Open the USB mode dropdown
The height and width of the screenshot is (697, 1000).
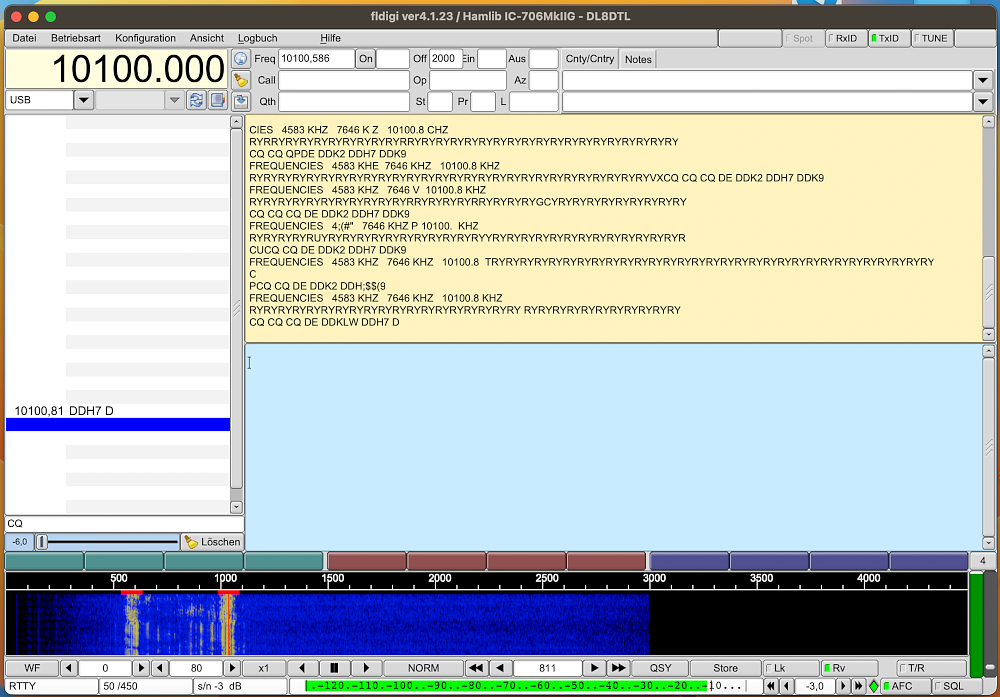click(x=84, y=100)
